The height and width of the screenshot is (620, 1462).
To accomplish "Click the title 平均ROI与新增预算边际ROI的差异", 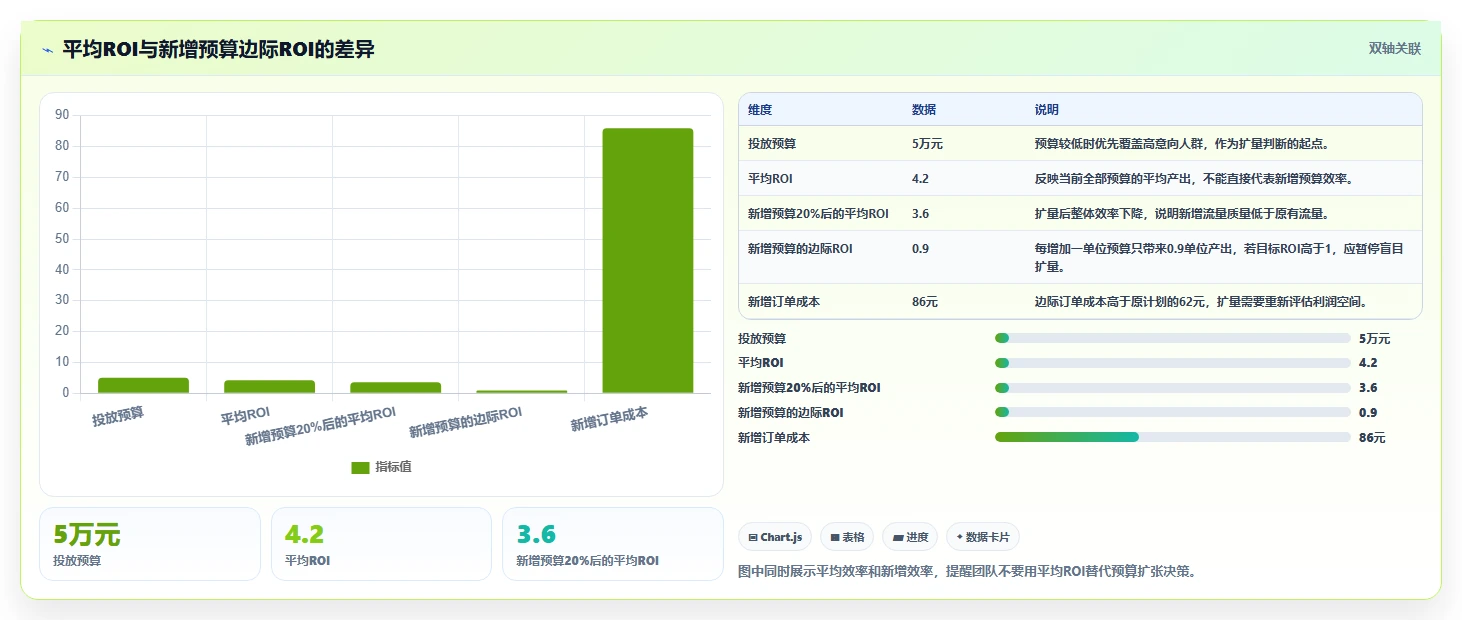I will pyautogui.click(x=218, y=49).
